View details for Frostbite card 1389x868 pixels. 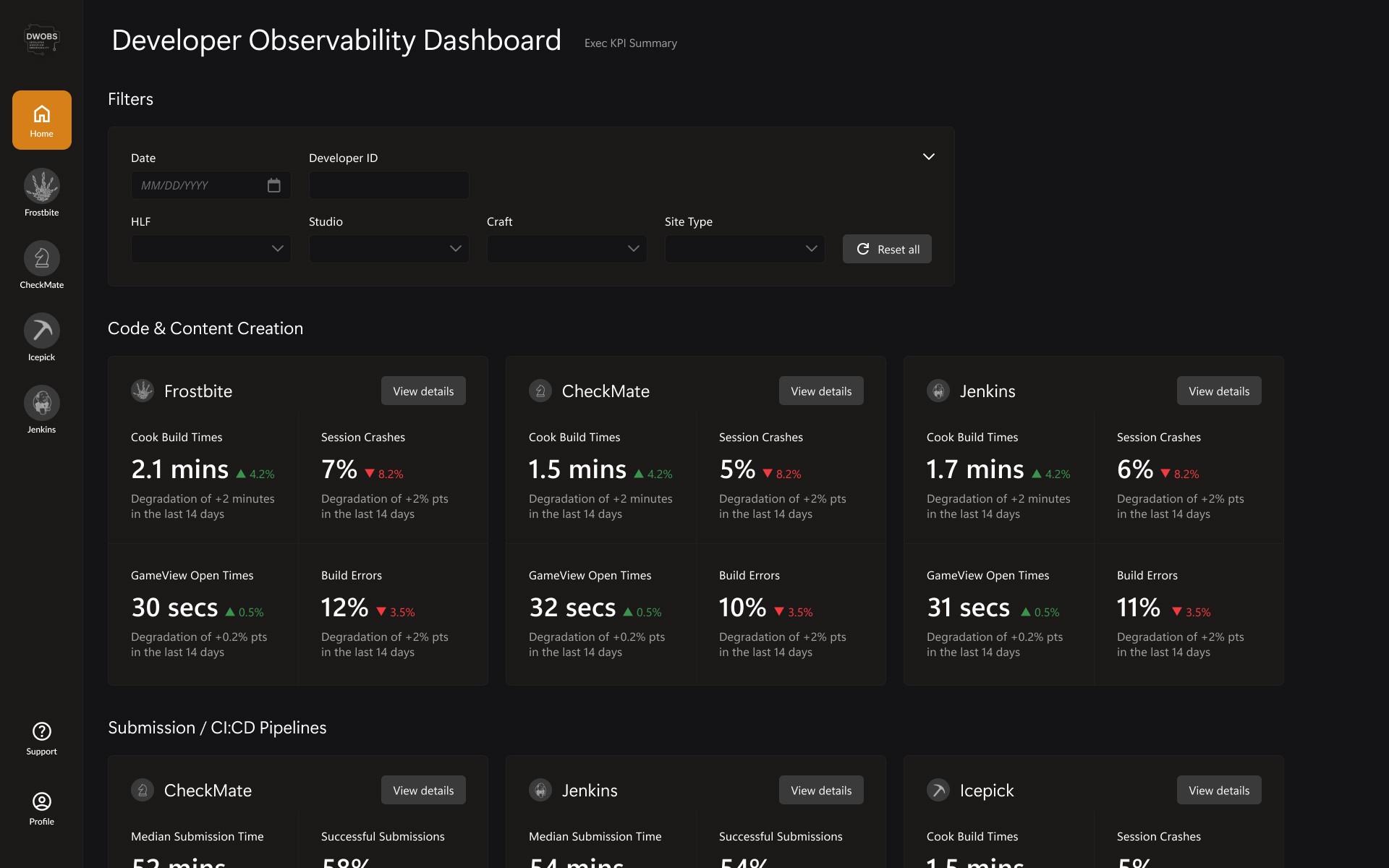423,391
